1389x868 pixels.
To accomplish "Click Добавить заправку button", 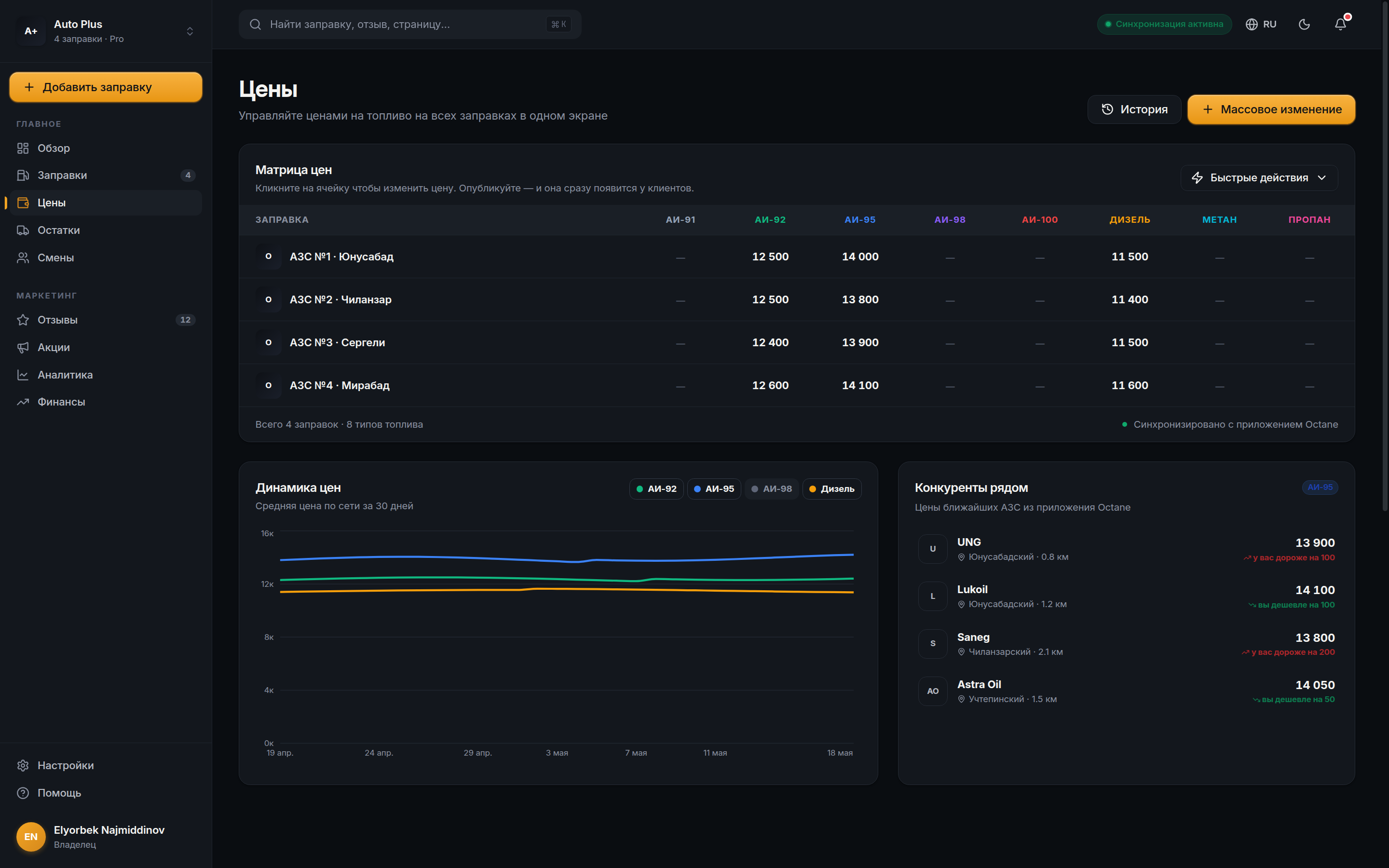I will point(106,87).
